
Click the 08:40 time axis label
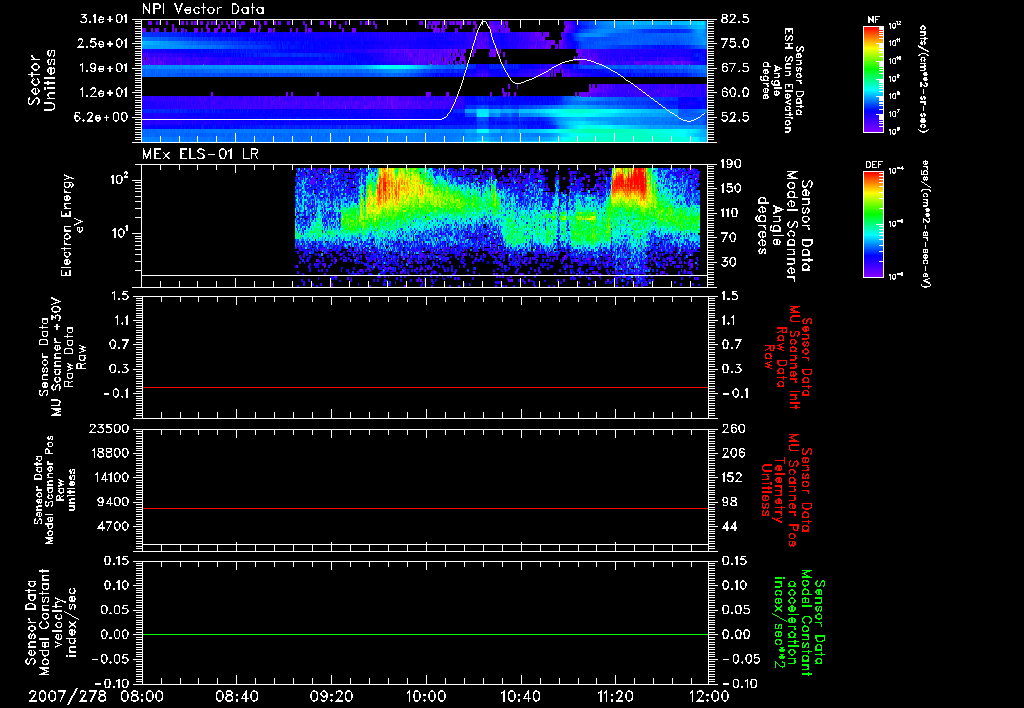(236, 696)
